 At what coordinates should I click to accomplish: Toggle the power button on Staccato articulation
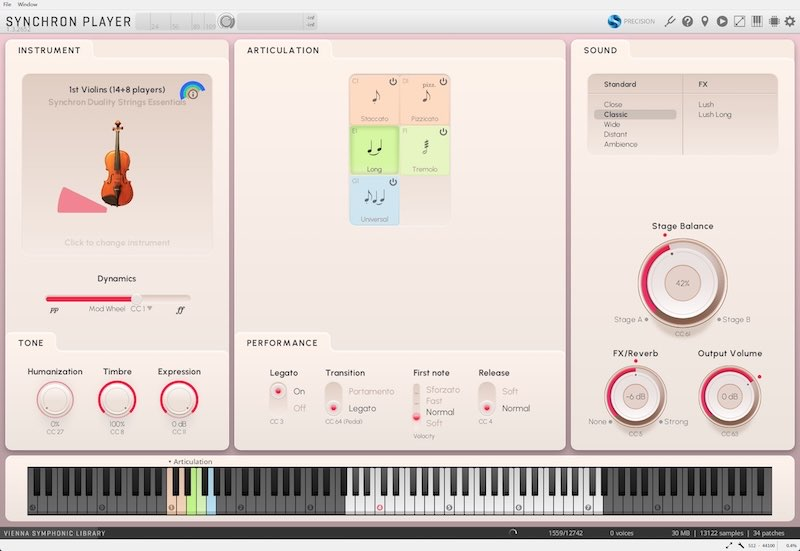pyautogui.click(x=393, y=81)
